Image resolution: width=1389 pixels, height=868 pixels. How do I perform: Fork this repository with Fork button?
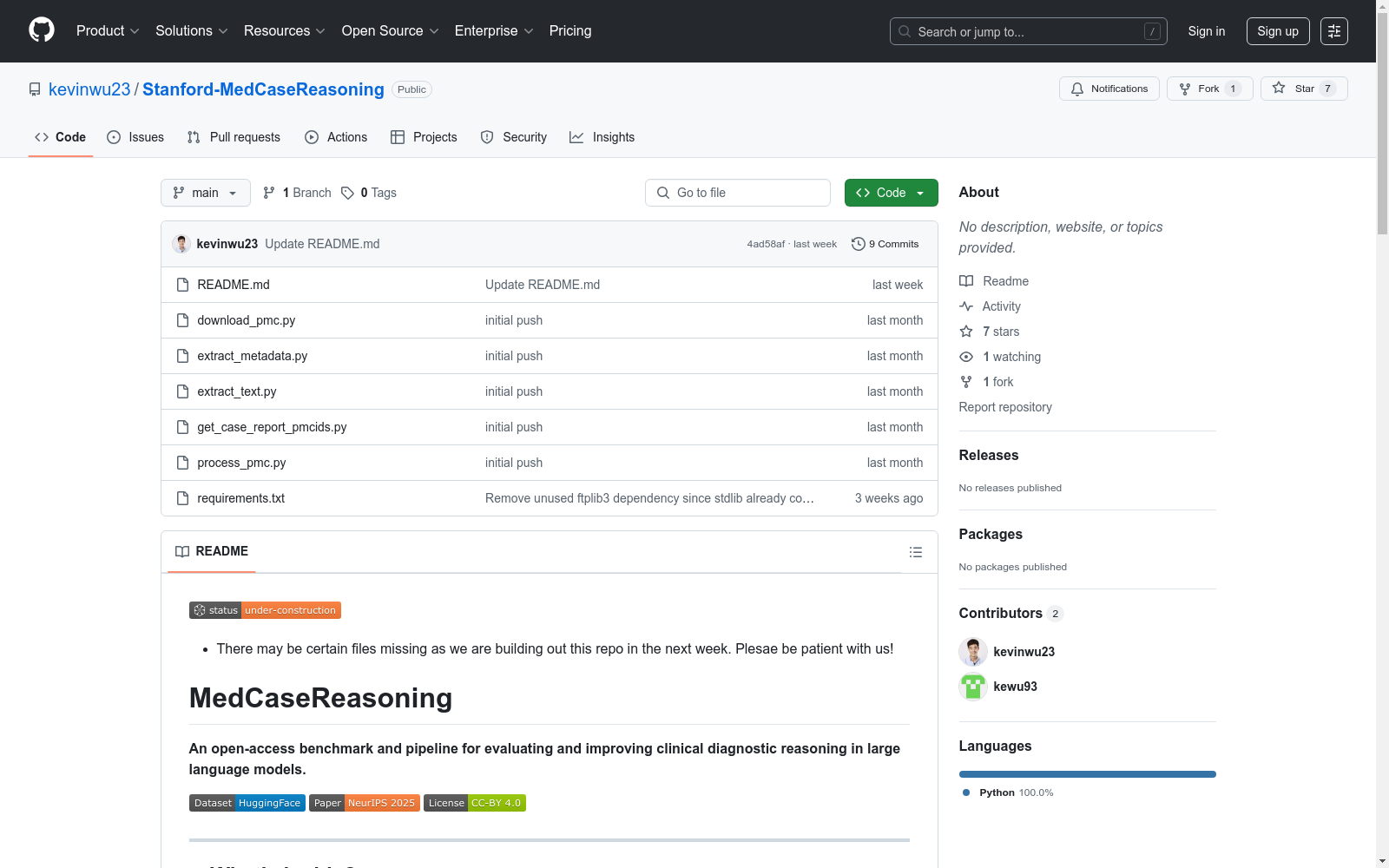point(1210,89)
